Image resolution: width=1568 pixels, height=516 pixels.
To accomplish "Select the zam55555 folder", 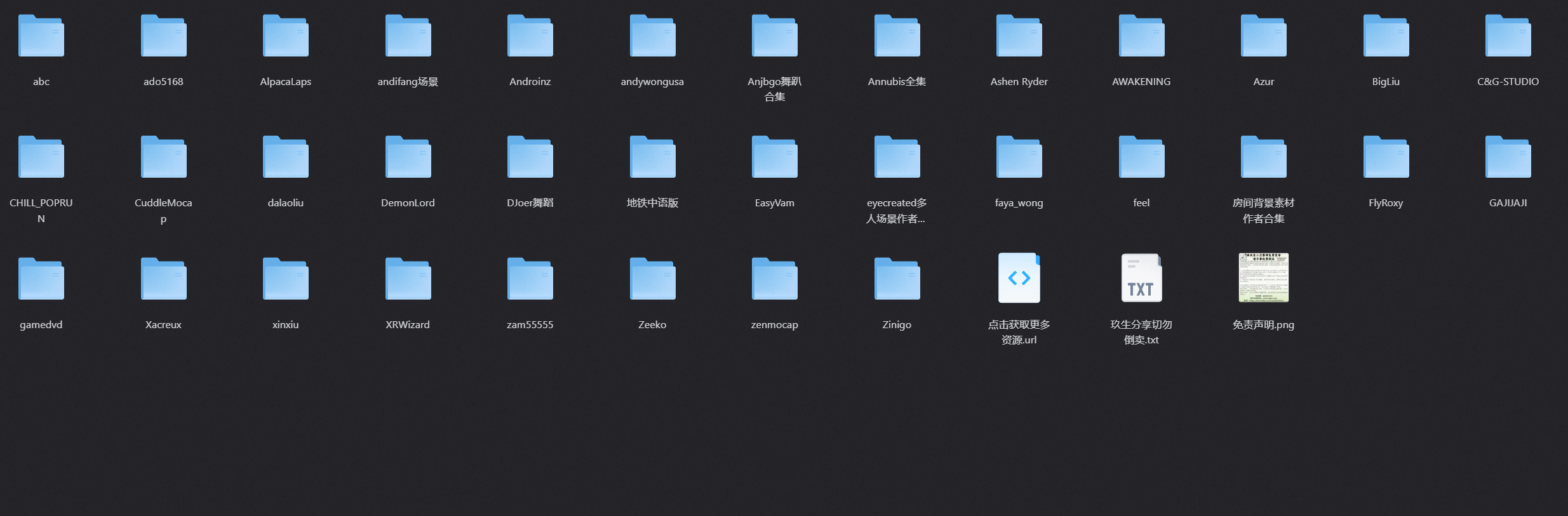I will (x=530, y=279).
